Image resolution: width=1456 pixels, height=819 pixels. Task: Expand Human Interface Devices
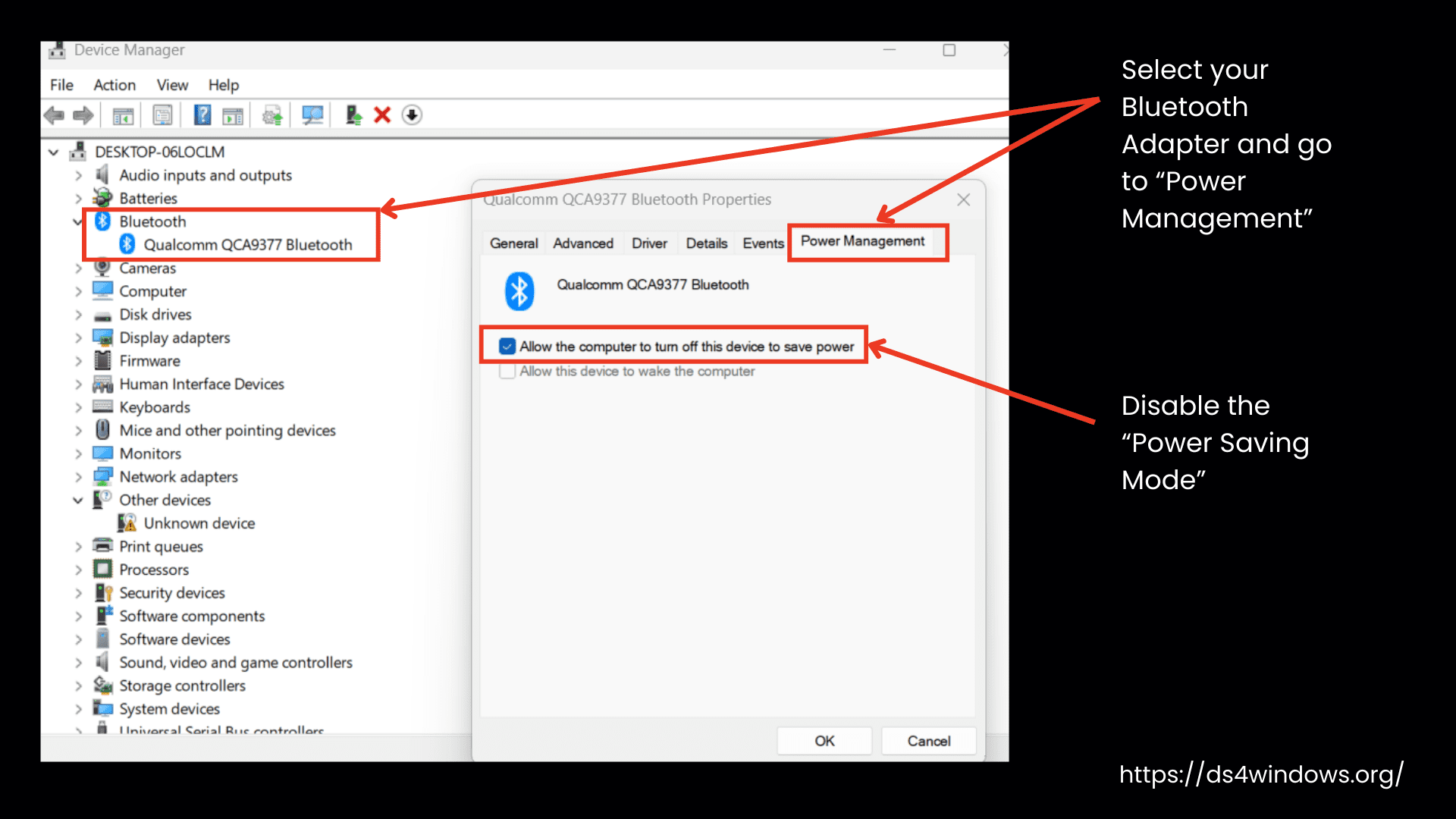(78, 384)
